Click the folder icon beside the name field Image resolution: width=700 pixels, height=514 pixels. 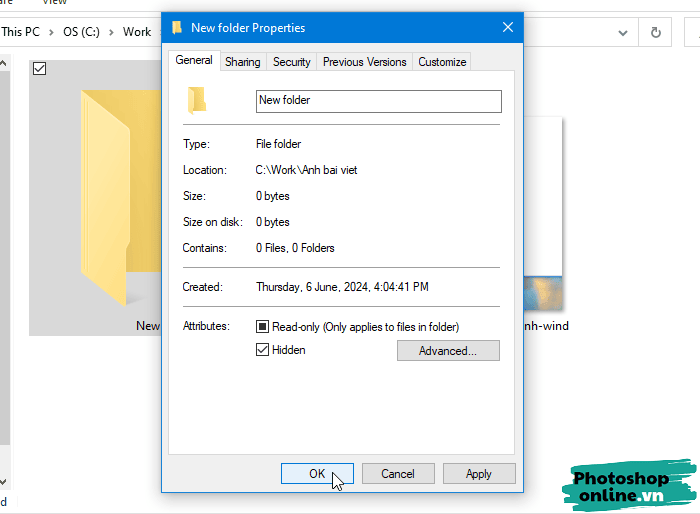[197, 100]
